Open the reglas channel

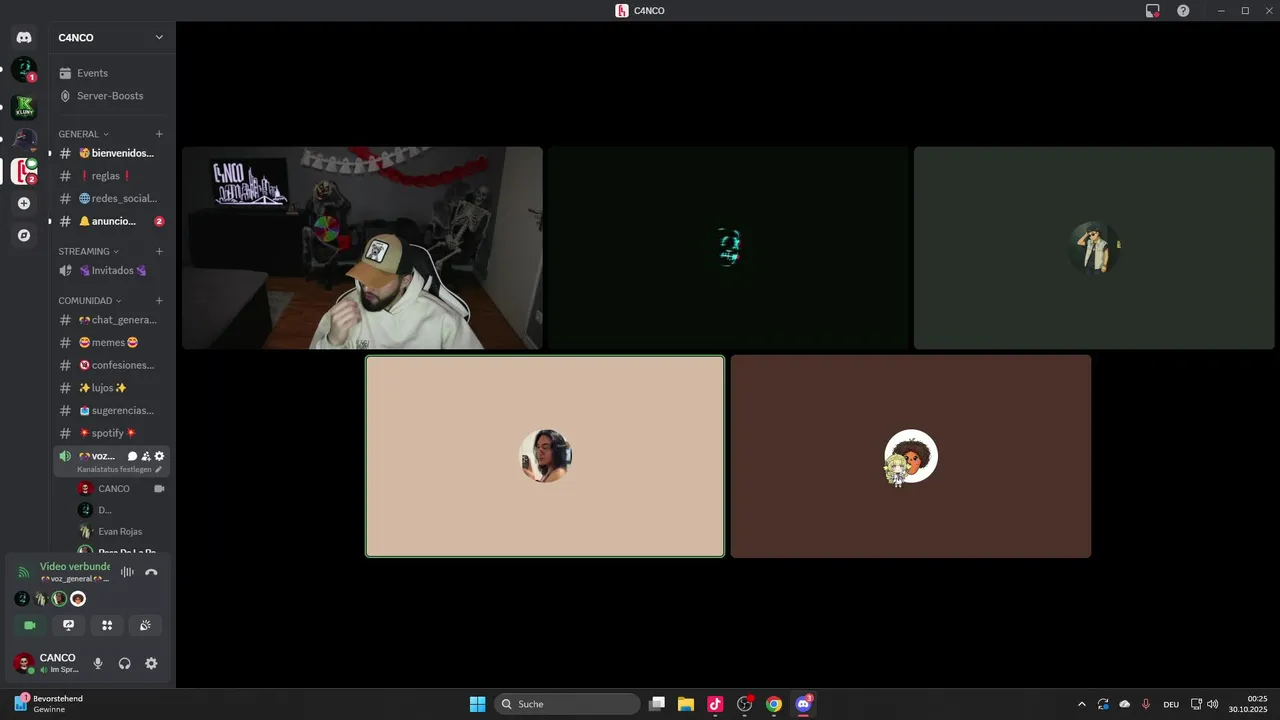(x=112, y=176)
